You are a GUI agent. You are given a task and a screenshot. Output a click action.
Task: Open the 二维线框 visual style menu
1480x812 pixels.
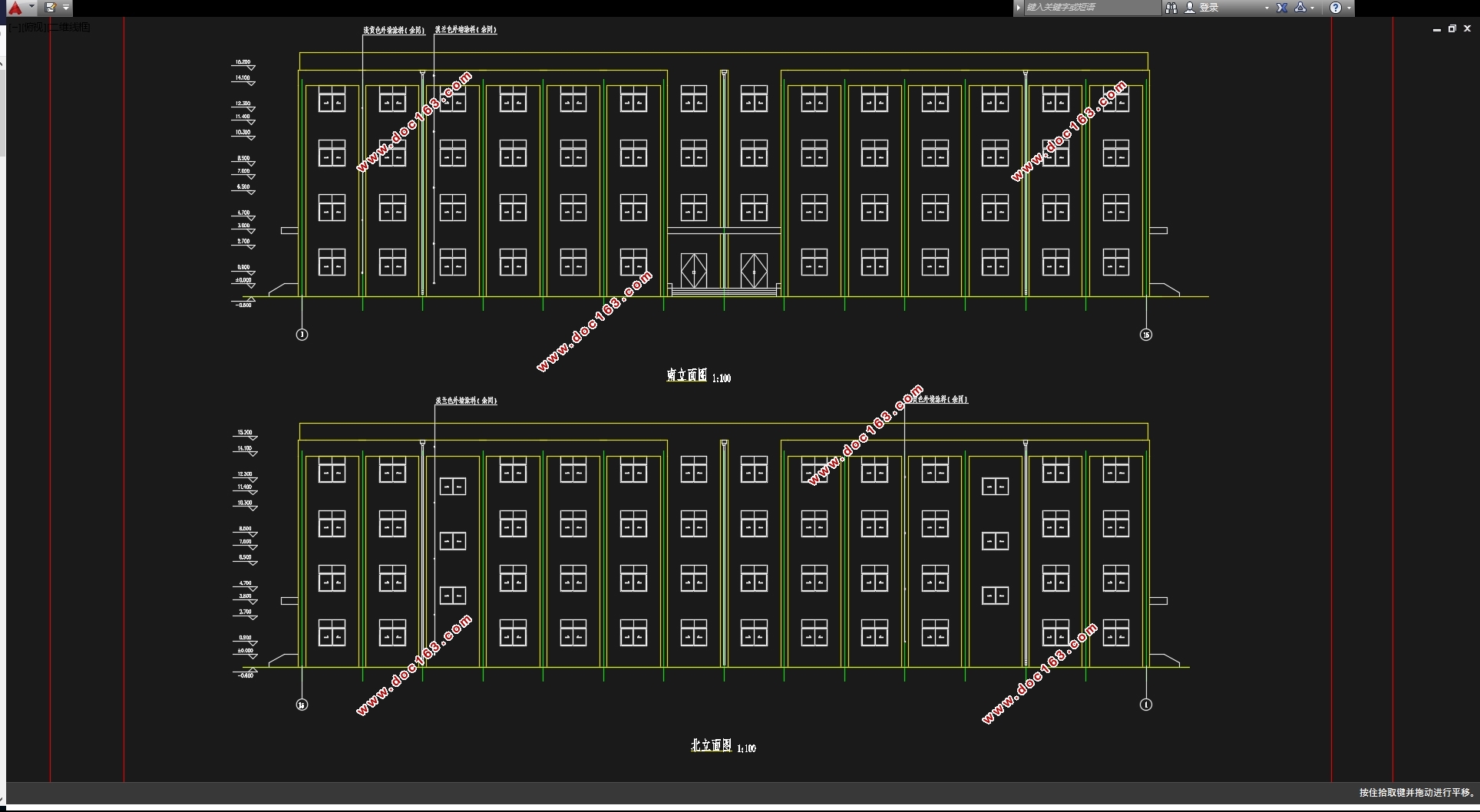(70, 28)
